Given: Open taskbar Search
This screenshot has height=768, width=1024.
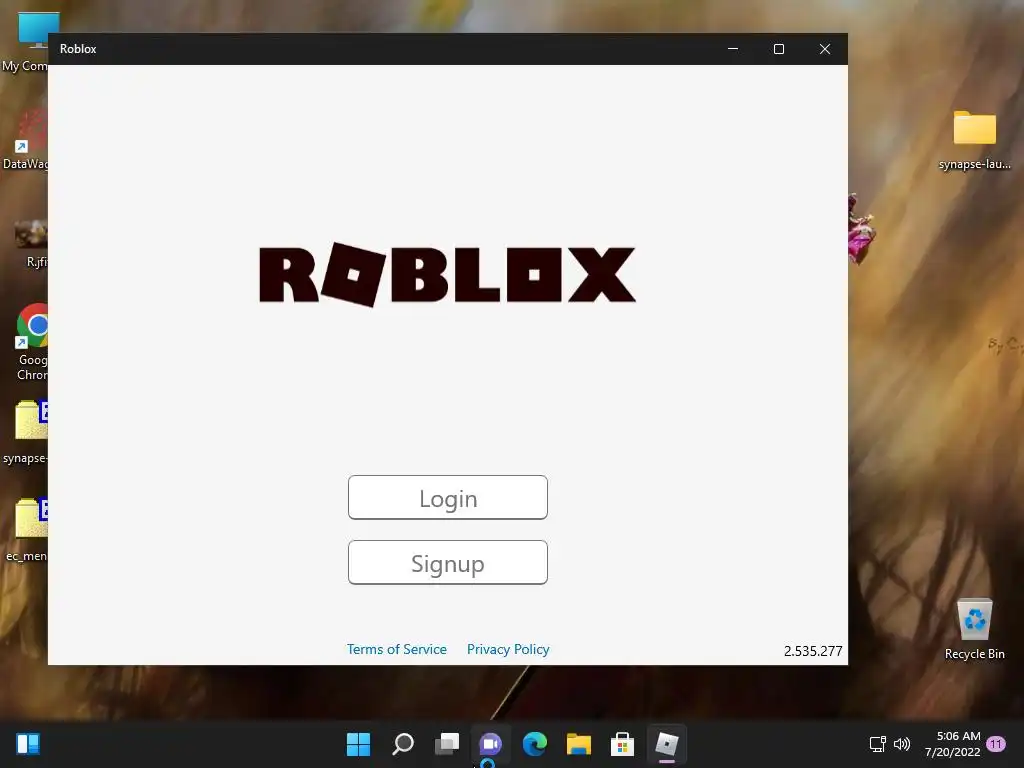Looking at the screenshot, I should coord(403,744).
